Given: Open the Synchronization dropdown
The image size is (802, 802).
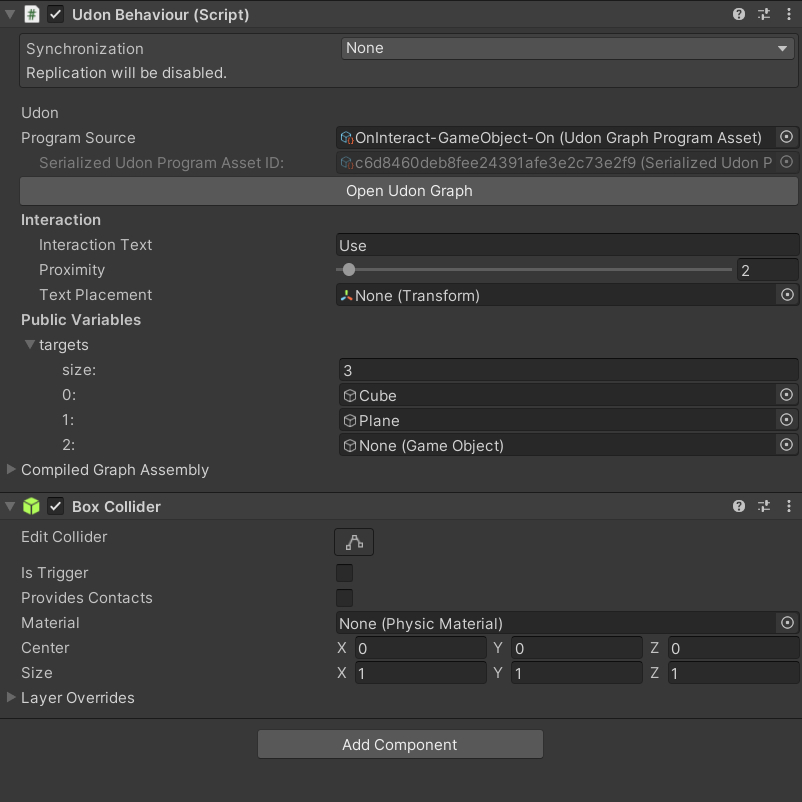Looking at the screenshot, I should pyautogui.click(x=567, y=47).
